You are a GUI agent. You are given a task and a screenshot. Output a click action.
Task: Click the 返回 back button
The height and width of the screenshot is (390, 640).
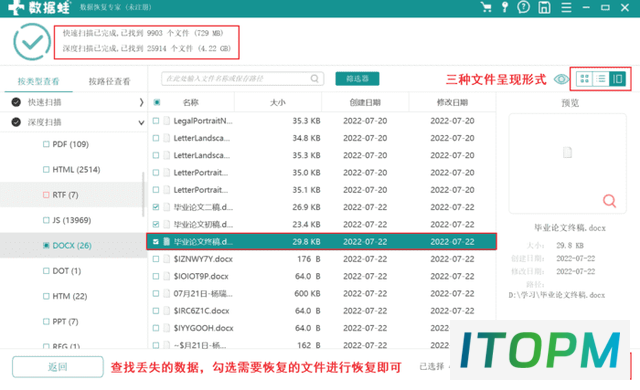click(x=58, y=367)
